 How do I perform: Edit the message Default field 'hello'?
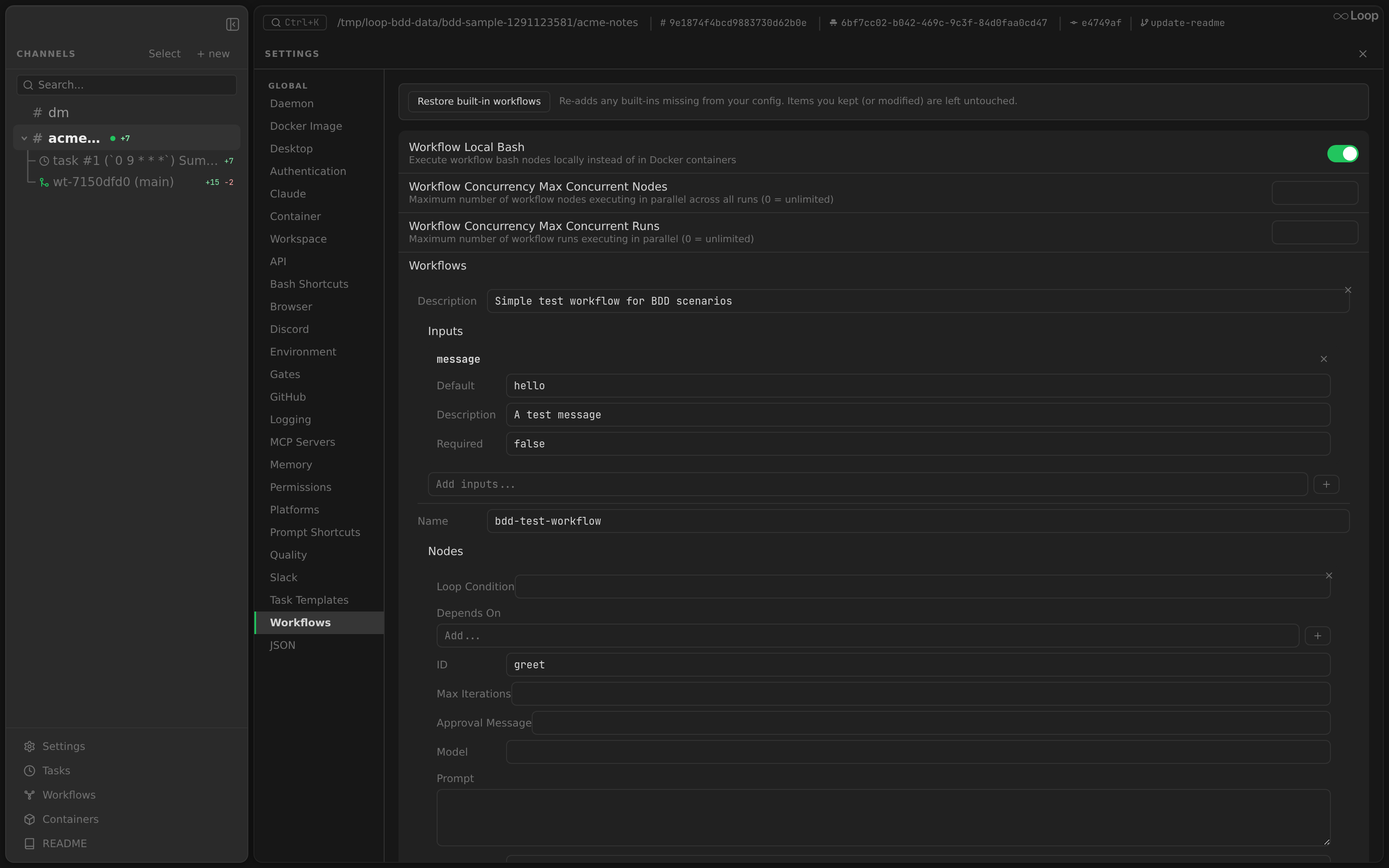pos(918,386)
